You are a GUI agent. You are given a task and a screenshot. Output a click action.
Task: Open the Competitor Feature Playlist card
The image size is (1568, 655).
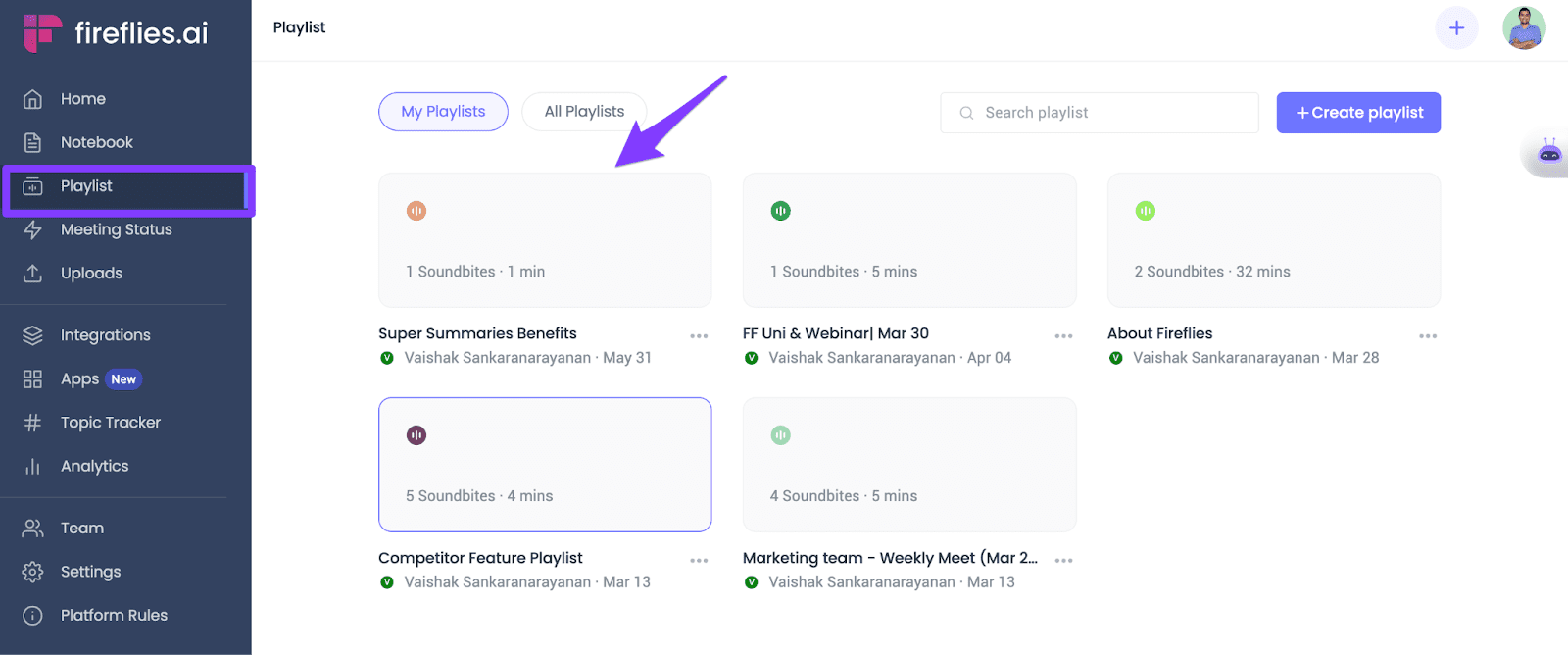pyautogui.click(x=545, y=465)
